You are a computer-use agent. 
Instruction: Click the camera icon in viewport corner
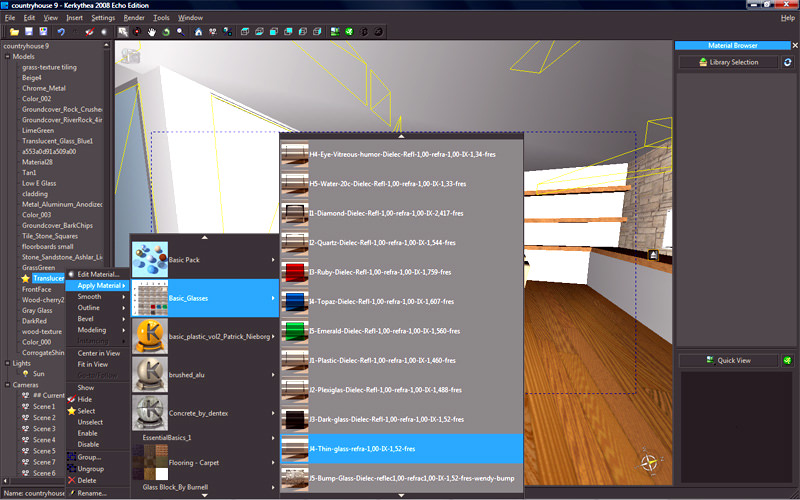tap(131, 56)
